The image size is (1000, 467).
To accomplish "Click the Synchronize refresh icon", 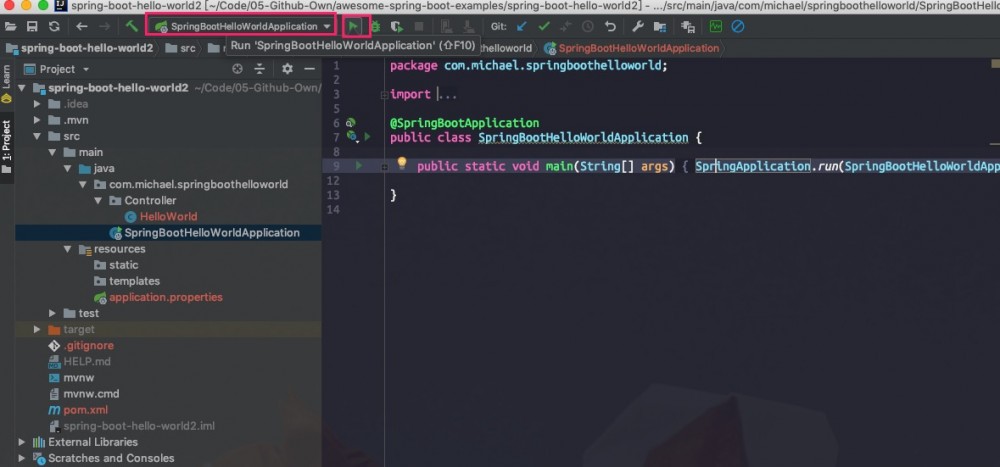I will point(54,27).
